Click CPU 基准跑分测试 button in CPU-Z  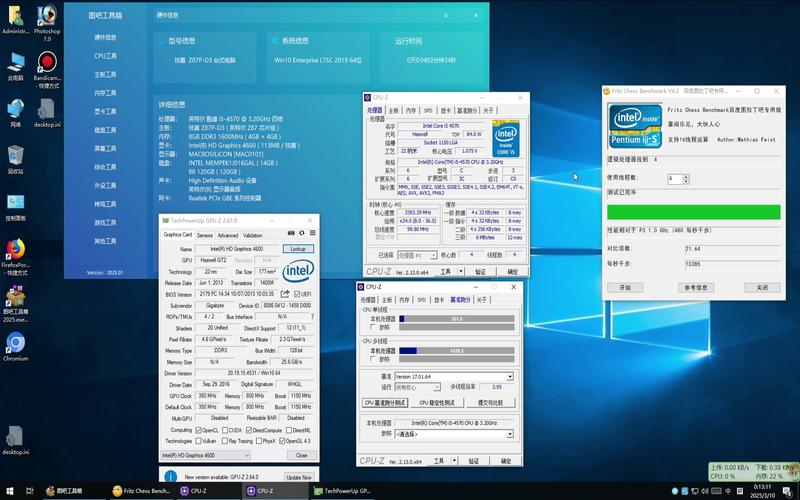pos(385,403)
